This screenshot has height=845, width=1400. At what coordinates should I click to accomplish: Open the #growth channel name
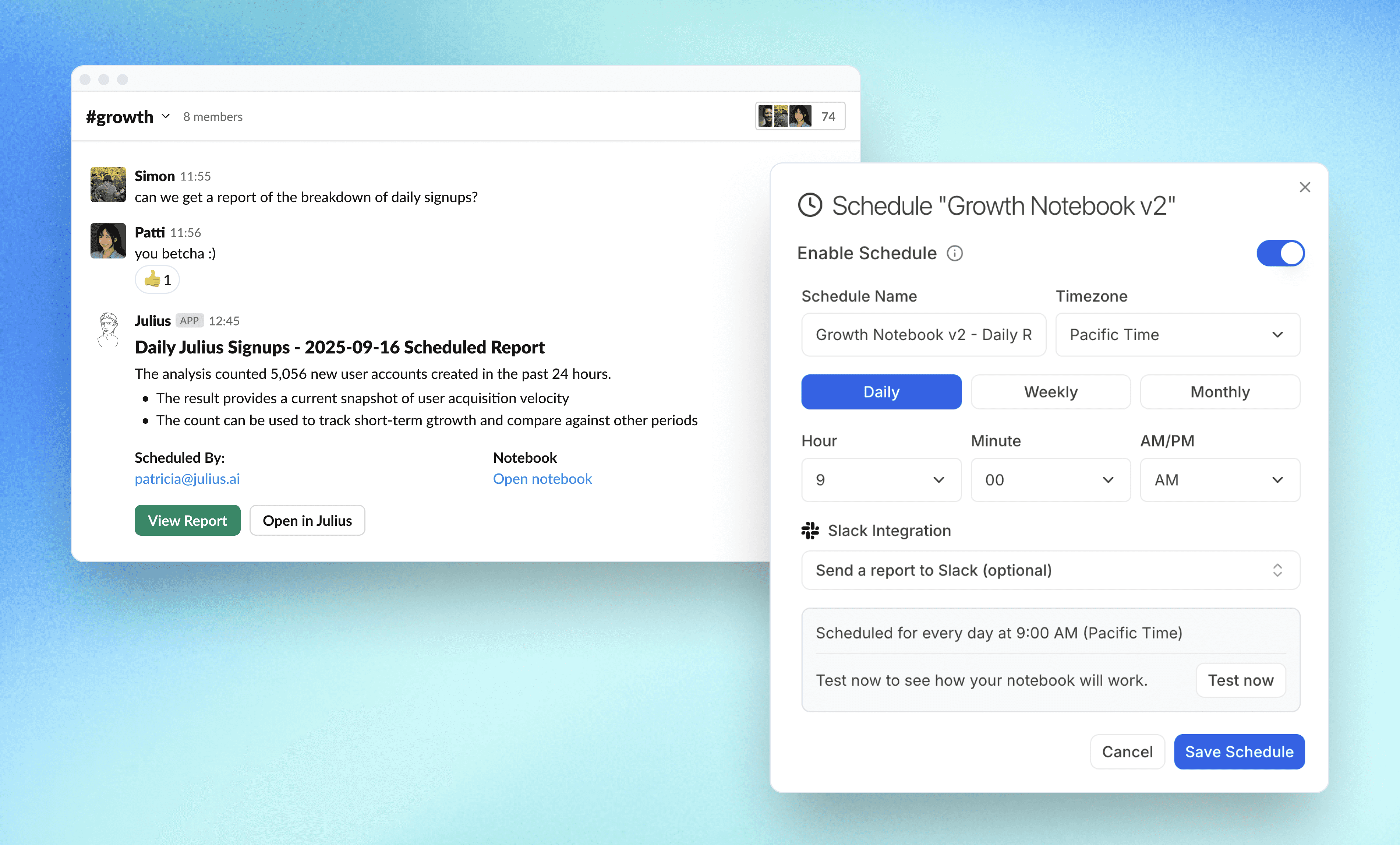pos(119,116)
